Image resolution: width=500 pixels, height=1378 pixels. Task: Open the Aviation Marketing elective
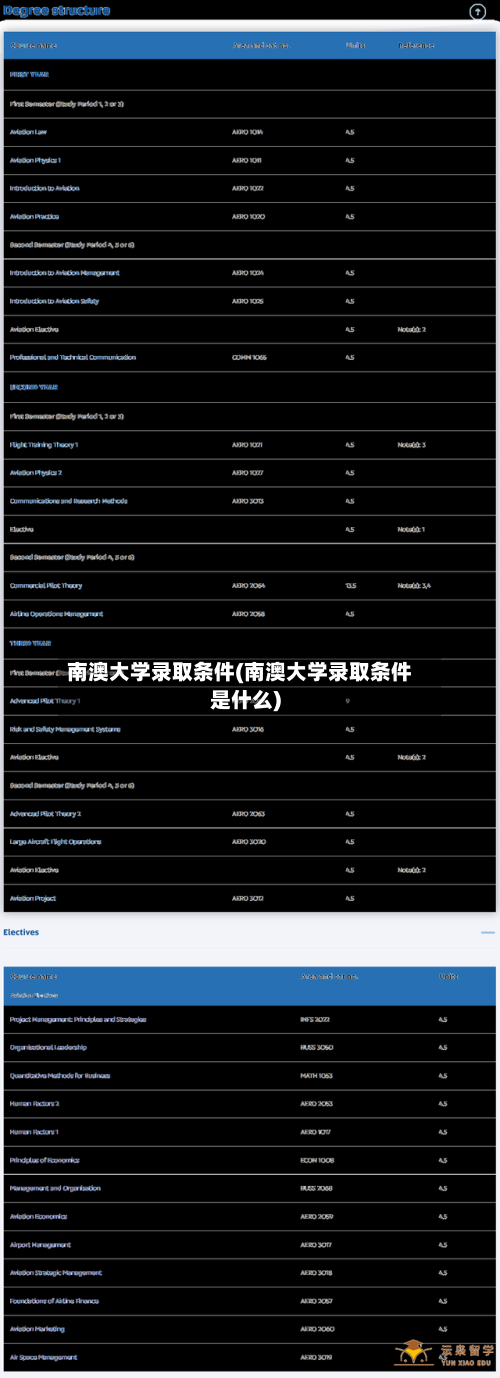click(x=37, y=1329)
